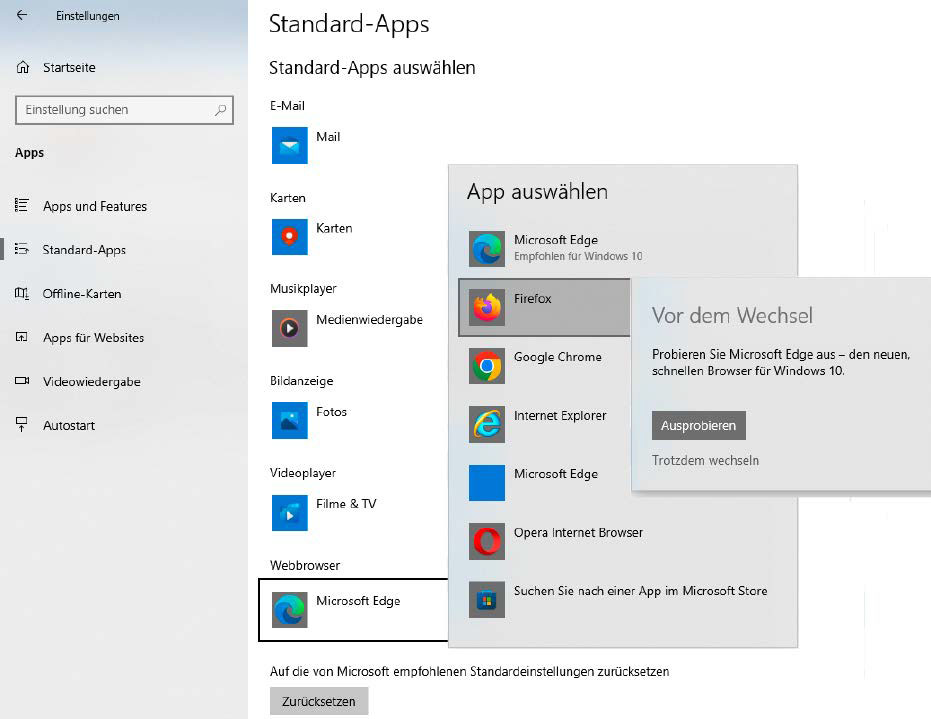Click the Startseite home icon
931x719 pixels.
coord(23,67)
